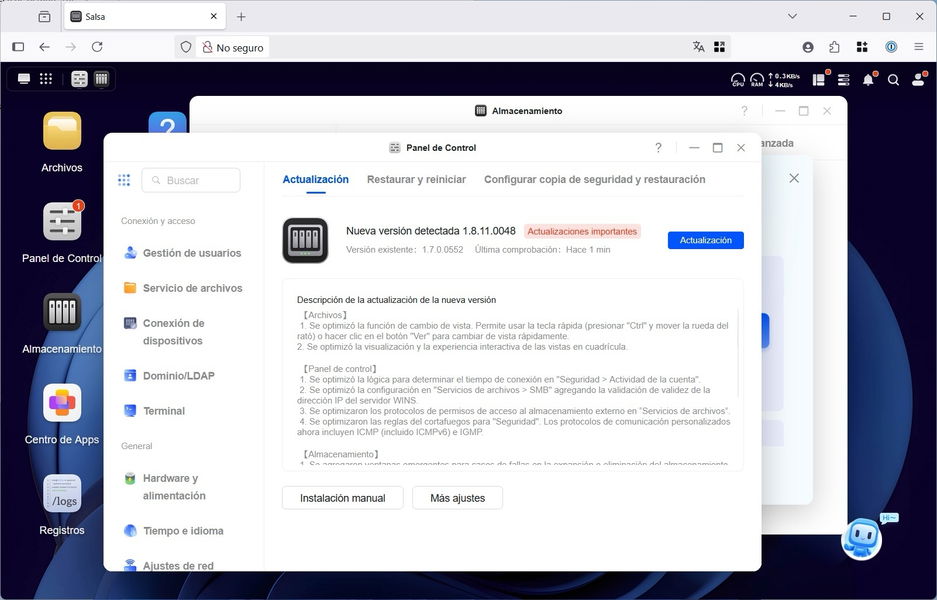Open the user account icon in top bar
The width and height of the screenshot is (937, 600).
click(918, 80)
